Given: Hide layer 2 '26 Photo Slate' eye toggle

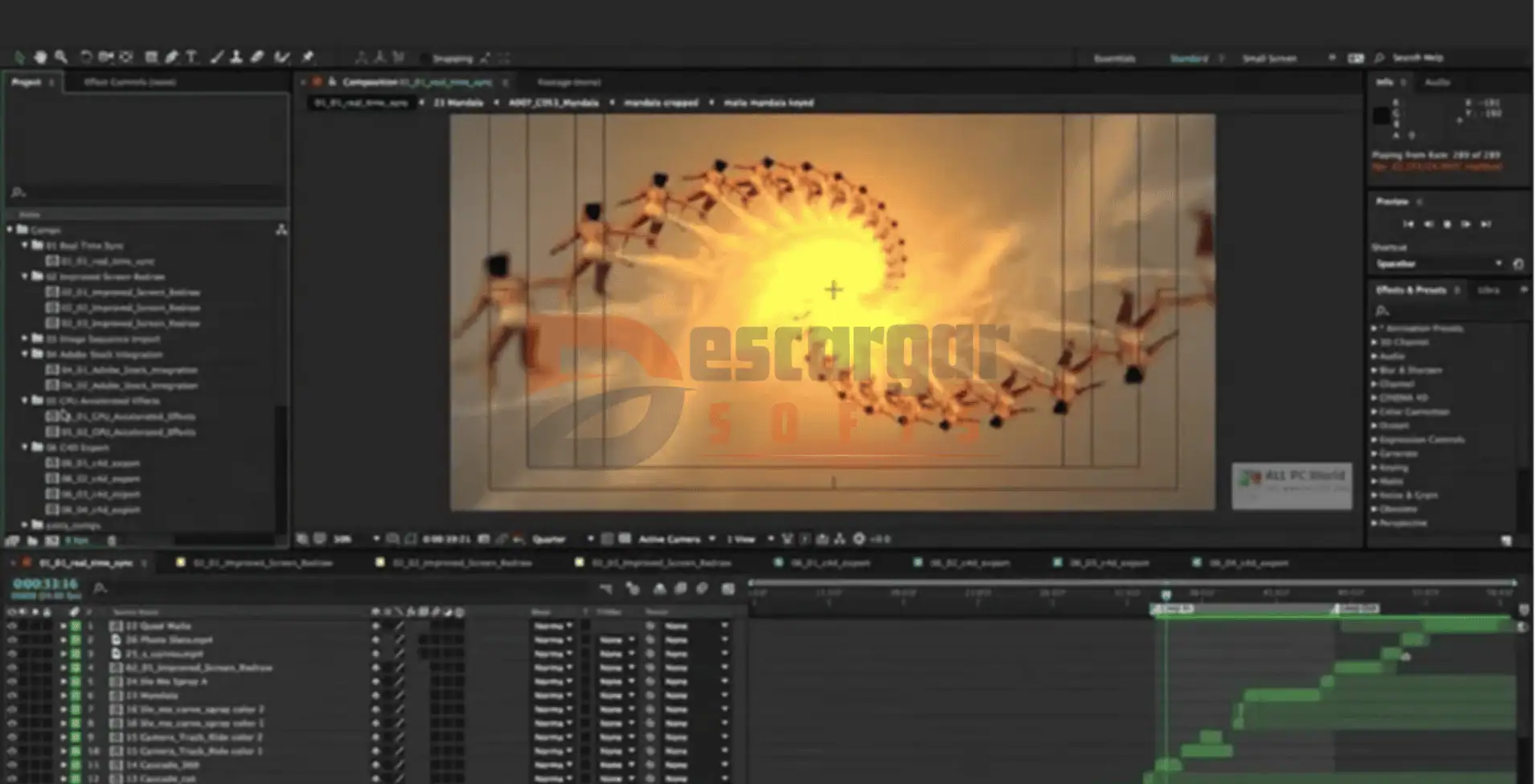Looking at the screenshot, I should coord(11,640).
